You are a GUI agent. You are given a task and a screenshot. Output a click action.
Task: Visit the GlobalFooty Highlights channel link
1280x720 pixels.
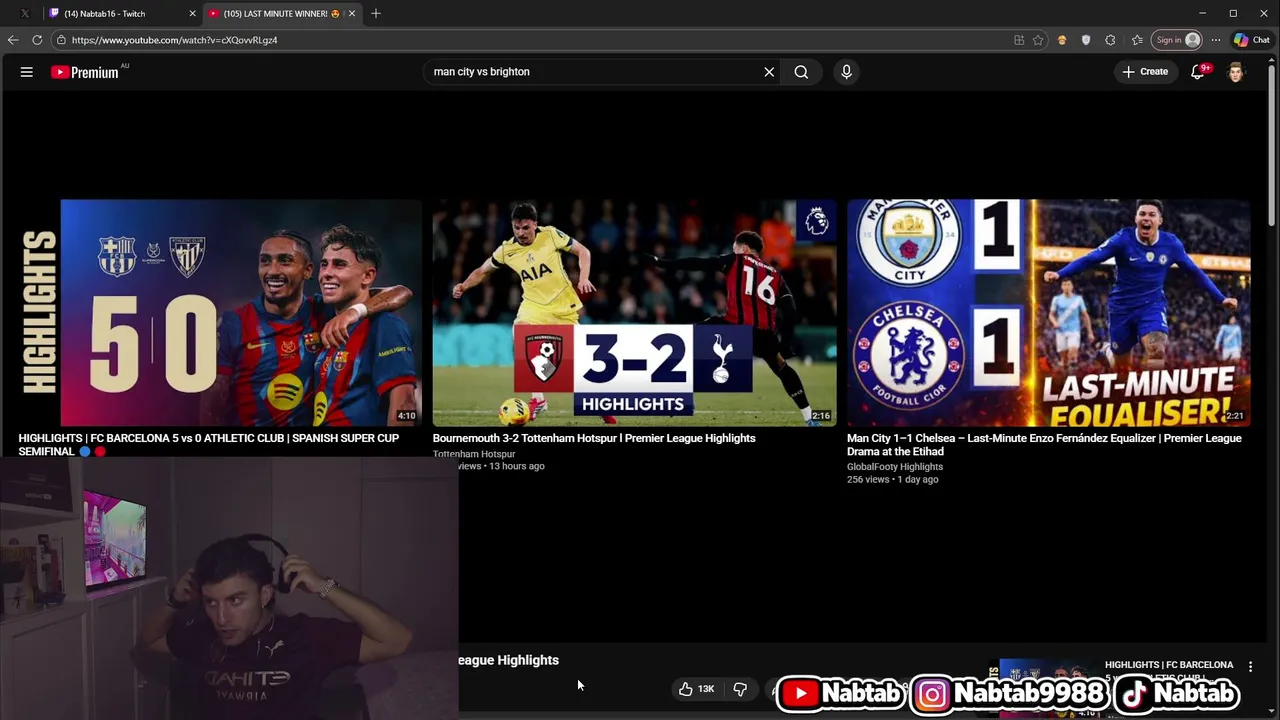(895, 467)
